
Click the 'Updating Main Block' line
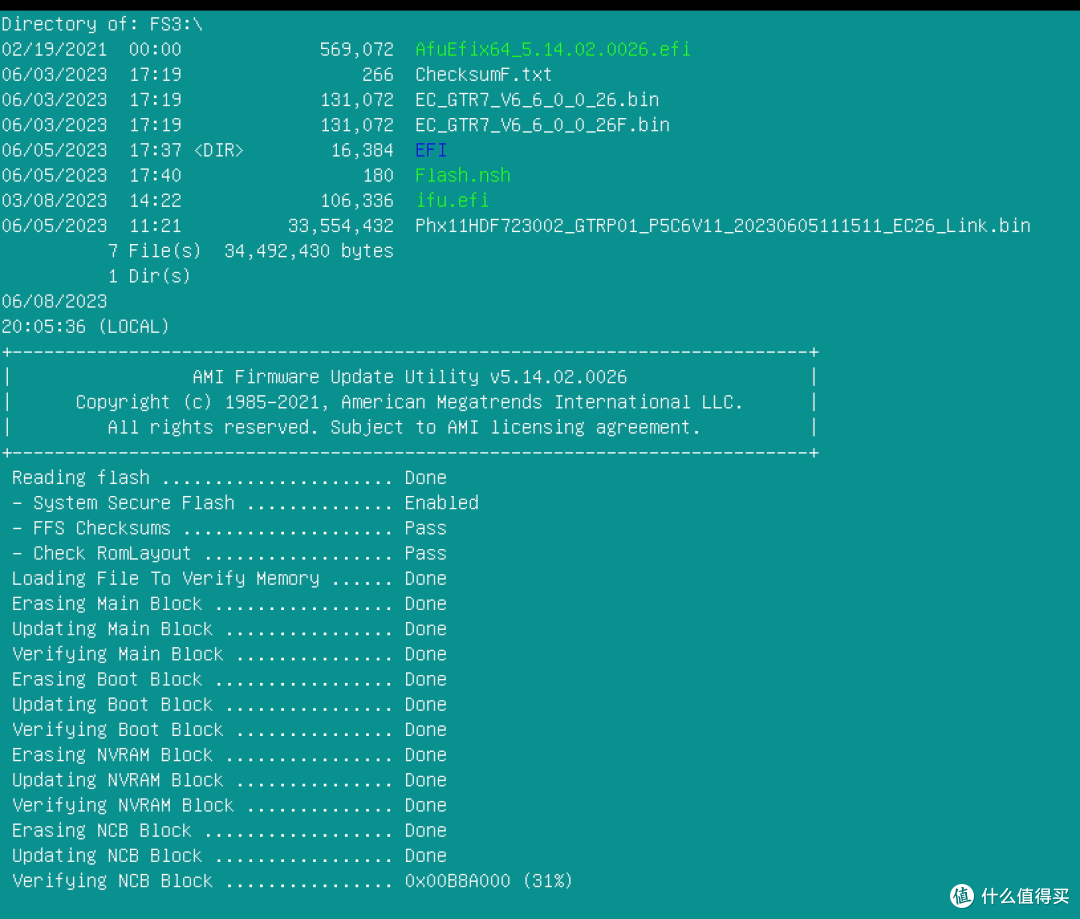click(229, 629)
